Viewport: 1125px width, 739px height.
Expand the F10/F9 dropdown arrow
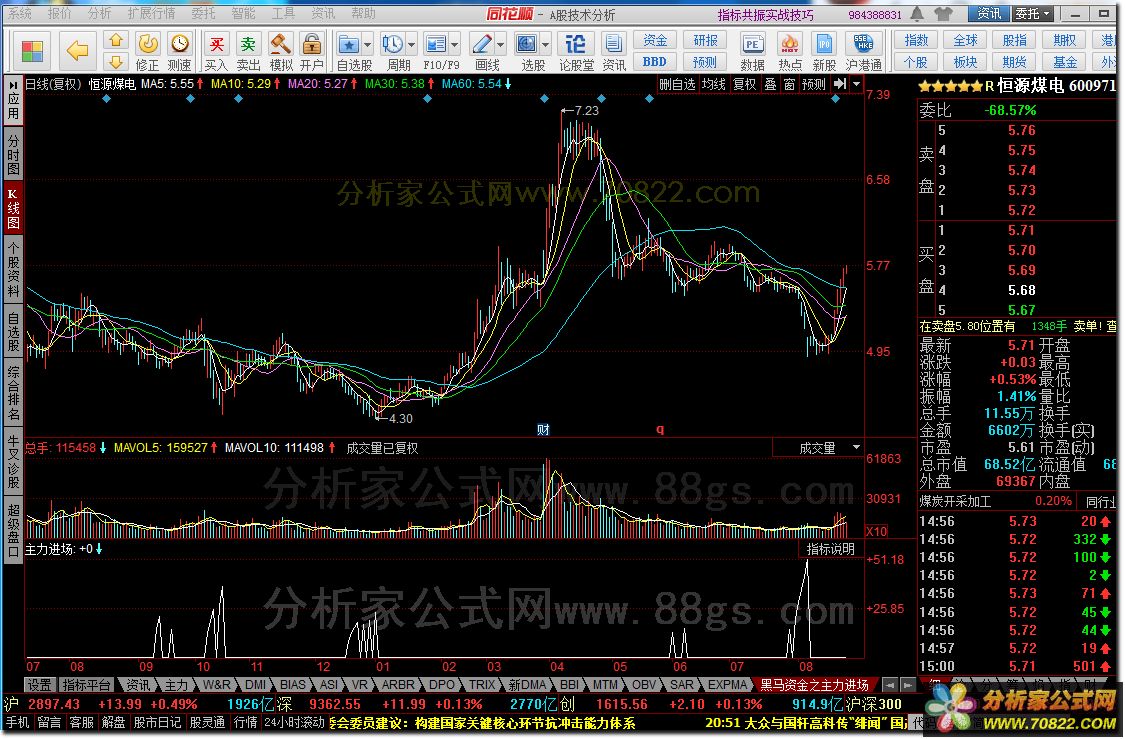click(455, 45)
